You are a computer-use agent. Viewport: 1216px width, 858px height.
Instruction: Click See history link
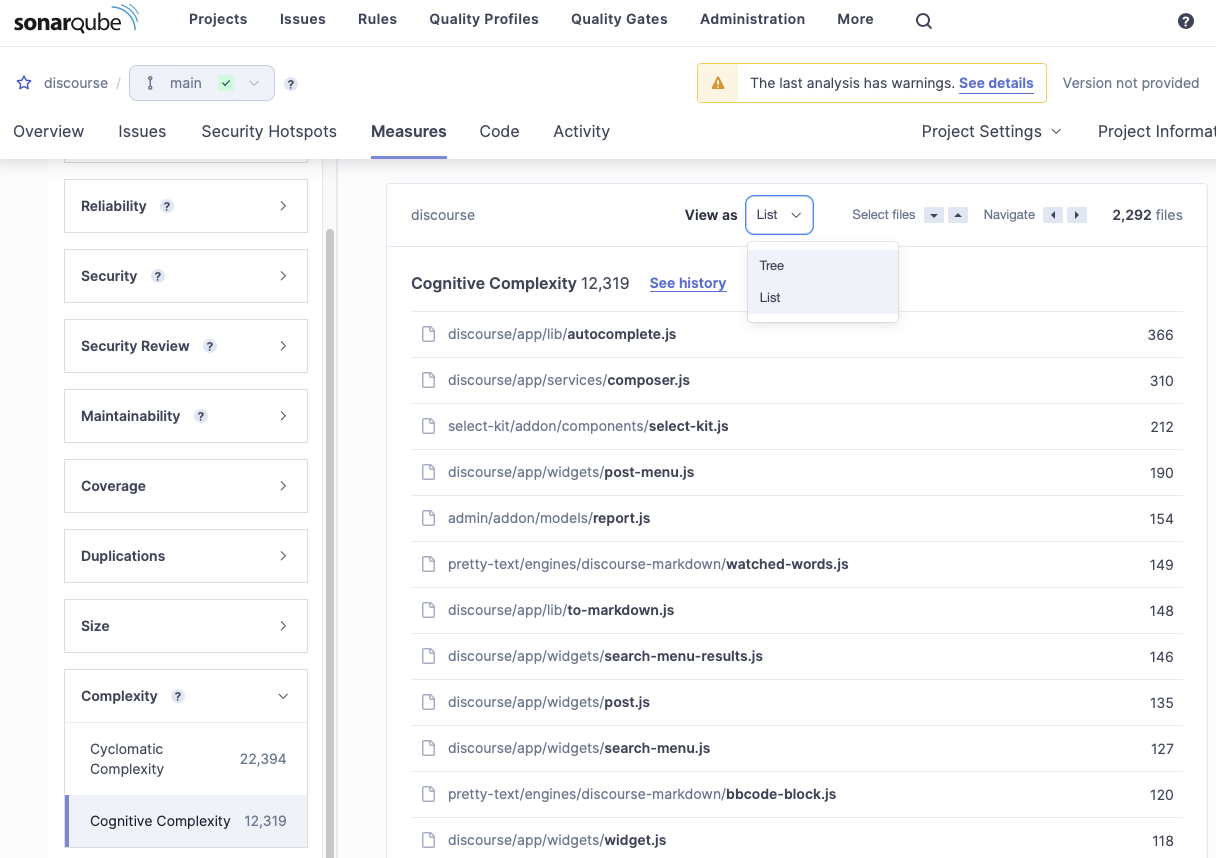(688, 283)
